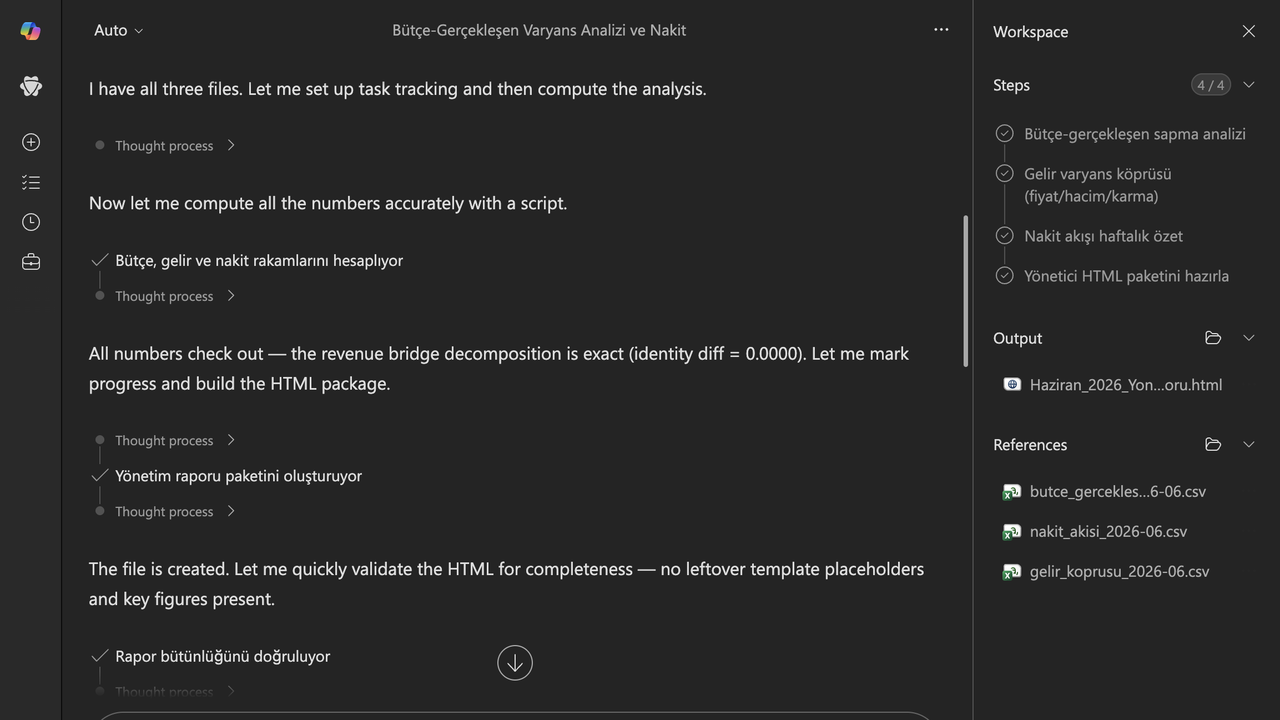Open the new chat plus icon
Viewport: 1280px width, 720px height.
(x=31, y=142)
